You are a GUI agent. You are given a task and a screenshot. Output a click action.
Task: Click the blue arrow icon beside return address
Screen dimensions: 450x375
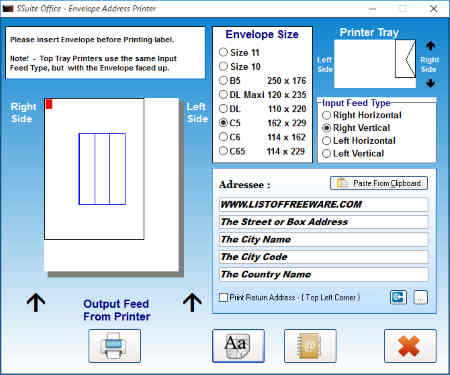[398, 297]
